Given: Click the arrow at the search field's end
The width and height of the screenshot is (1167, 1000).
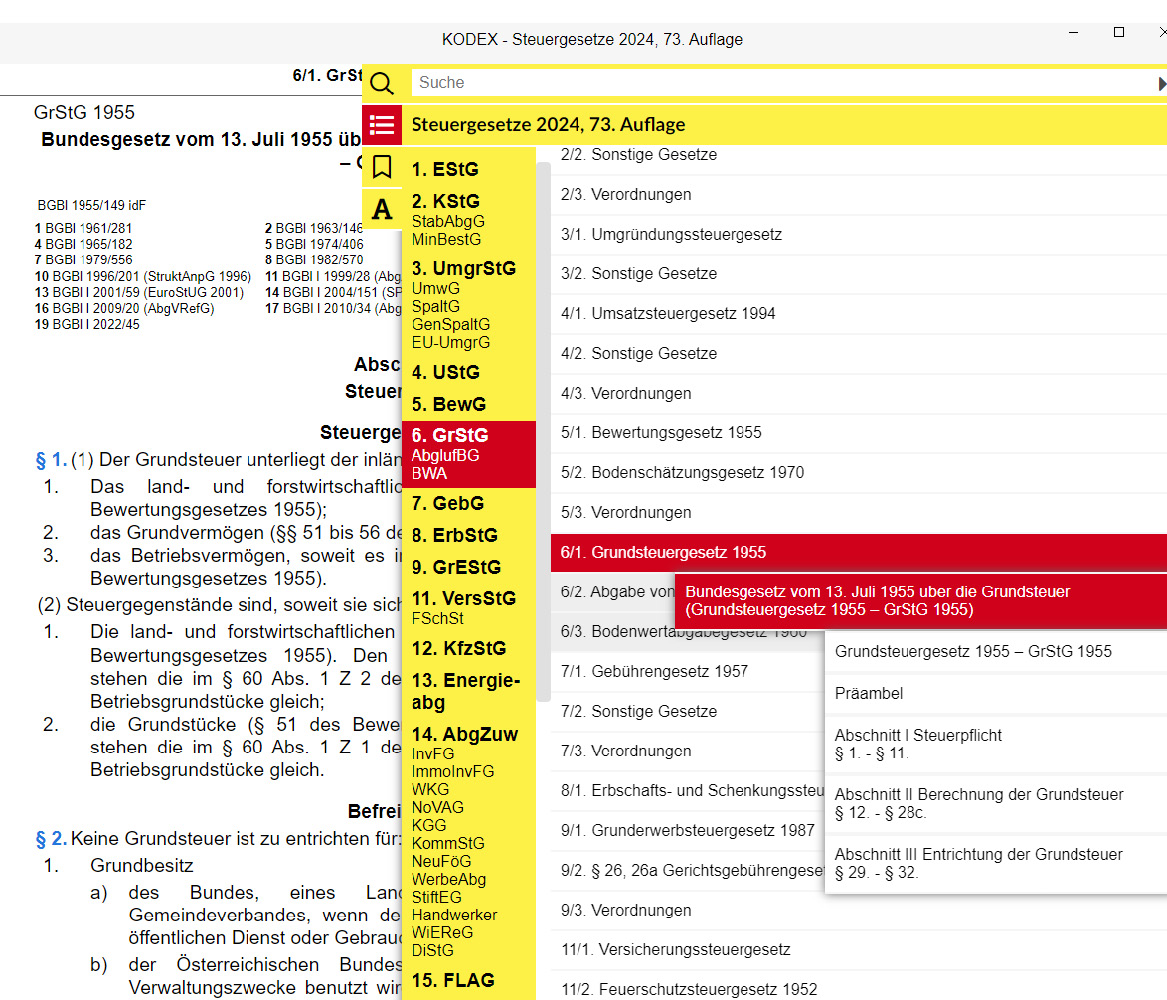Looking at the screenshot, I should pyautogui.click(x=1162, y=83).
